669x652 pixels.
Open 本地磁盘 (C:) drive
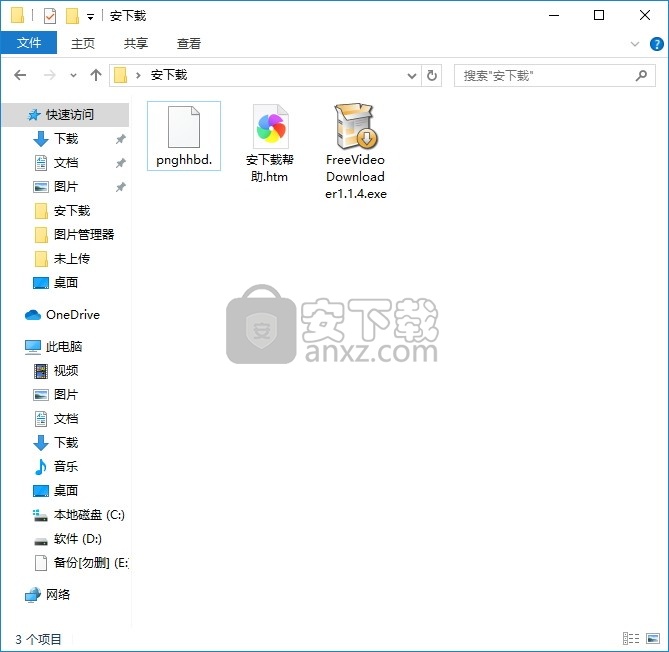pos(89,515)
